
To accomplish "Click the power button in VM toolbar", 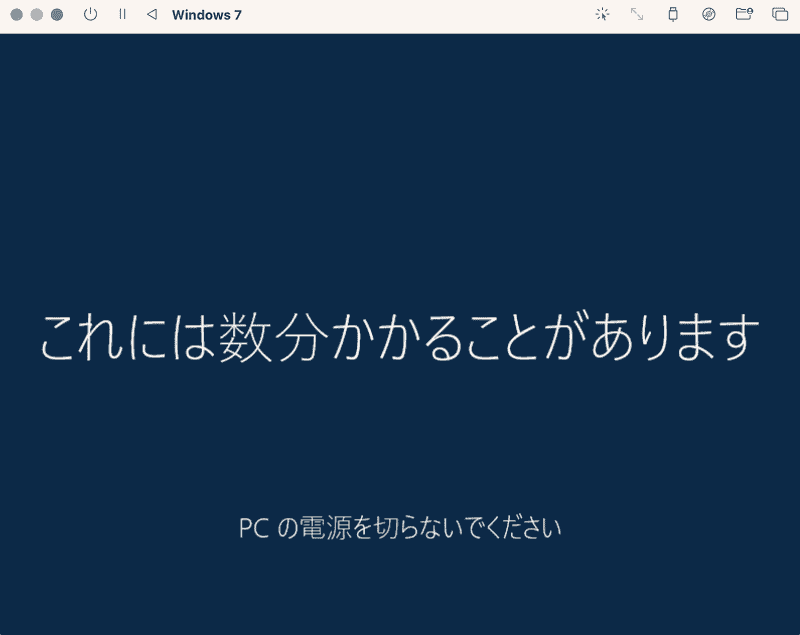I will [x=90, y=14].
